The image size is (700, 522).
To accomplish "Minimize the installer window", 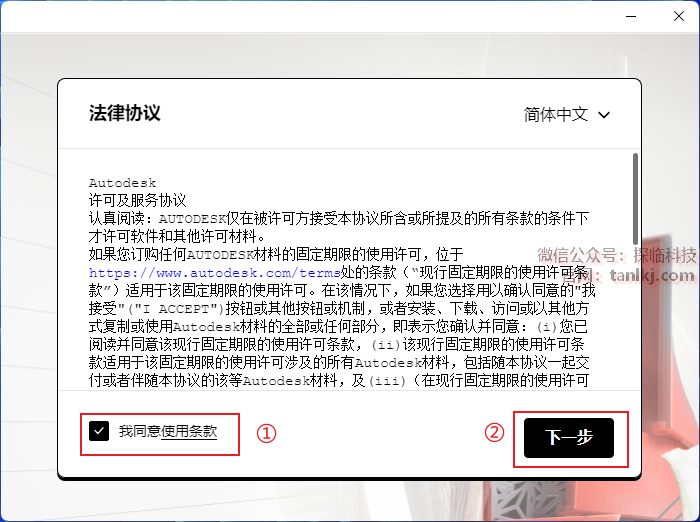I will (x=631, y=17).
